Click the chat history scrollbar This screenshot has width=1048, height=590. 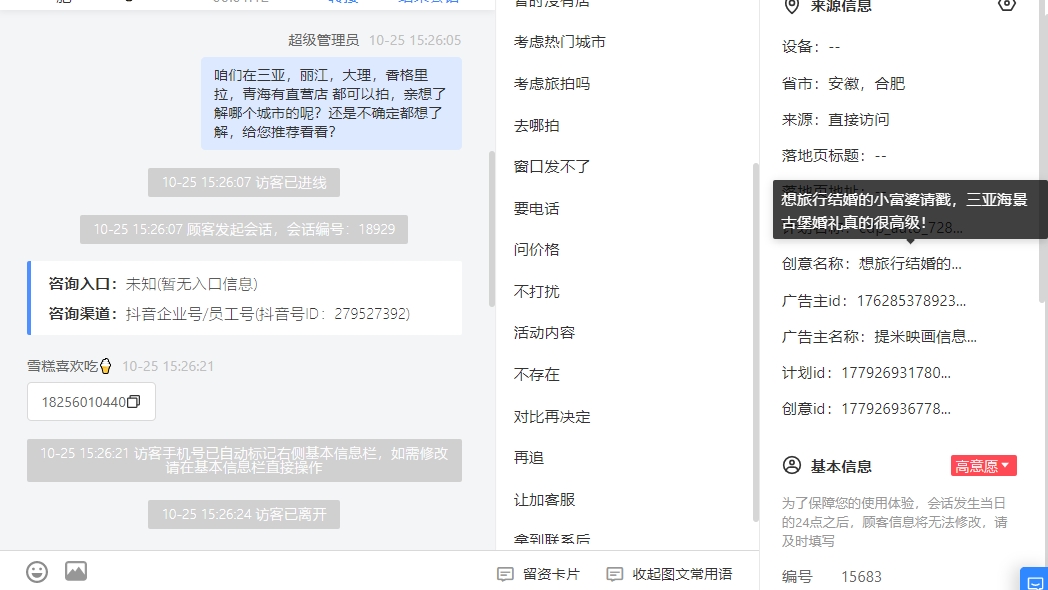click(x=492, y=229)
